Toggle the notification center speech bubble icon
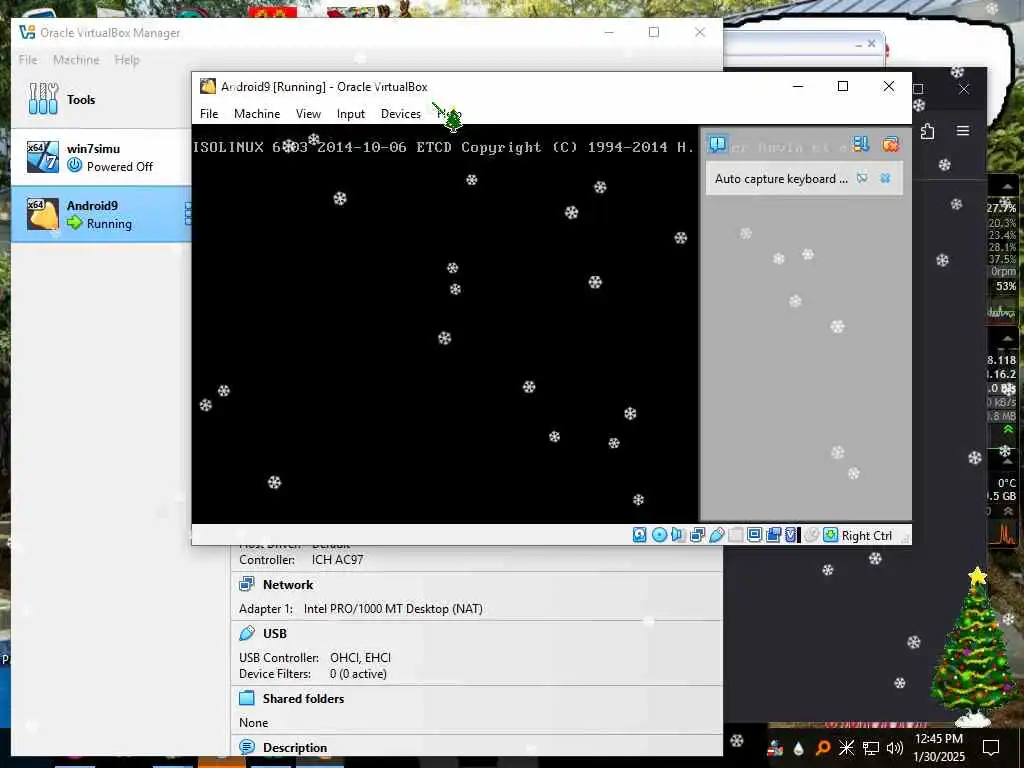This screenshot has height=768, width=1024. coord(717,144)
